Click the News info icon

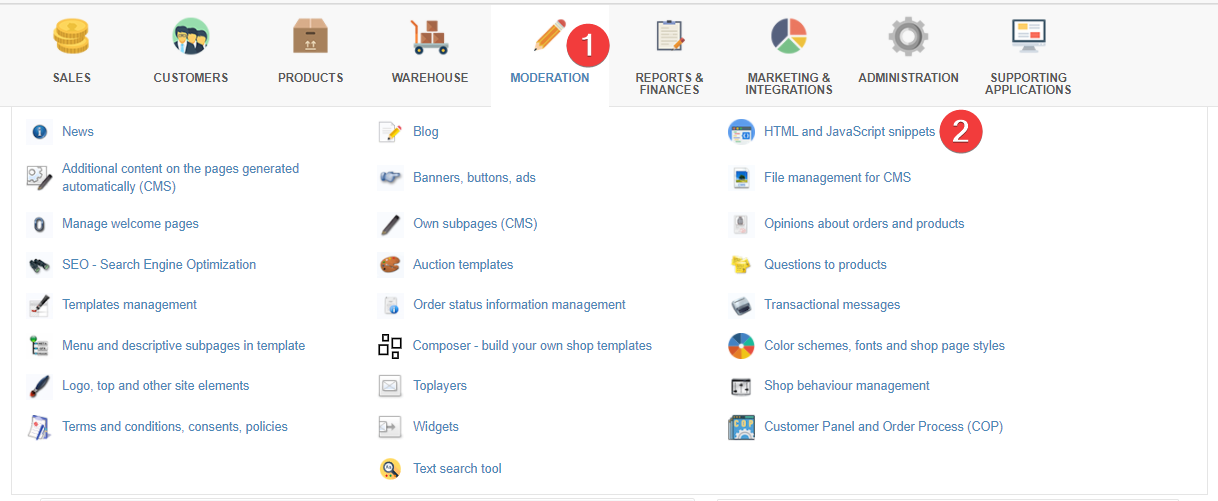[40, 132]
